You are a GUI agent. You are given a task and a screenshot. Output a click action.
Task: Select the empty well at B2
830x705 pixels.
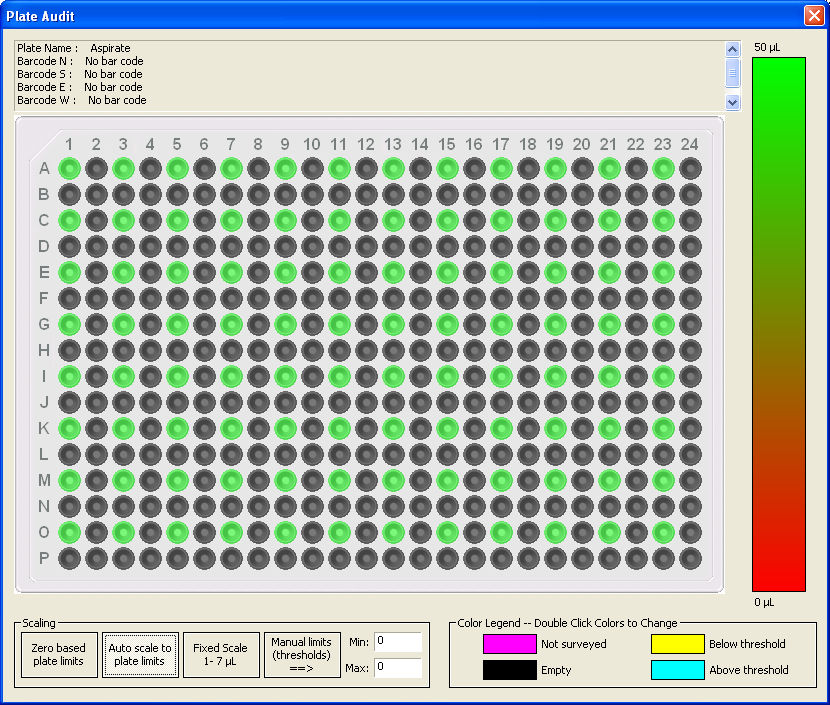click(96, 194)
